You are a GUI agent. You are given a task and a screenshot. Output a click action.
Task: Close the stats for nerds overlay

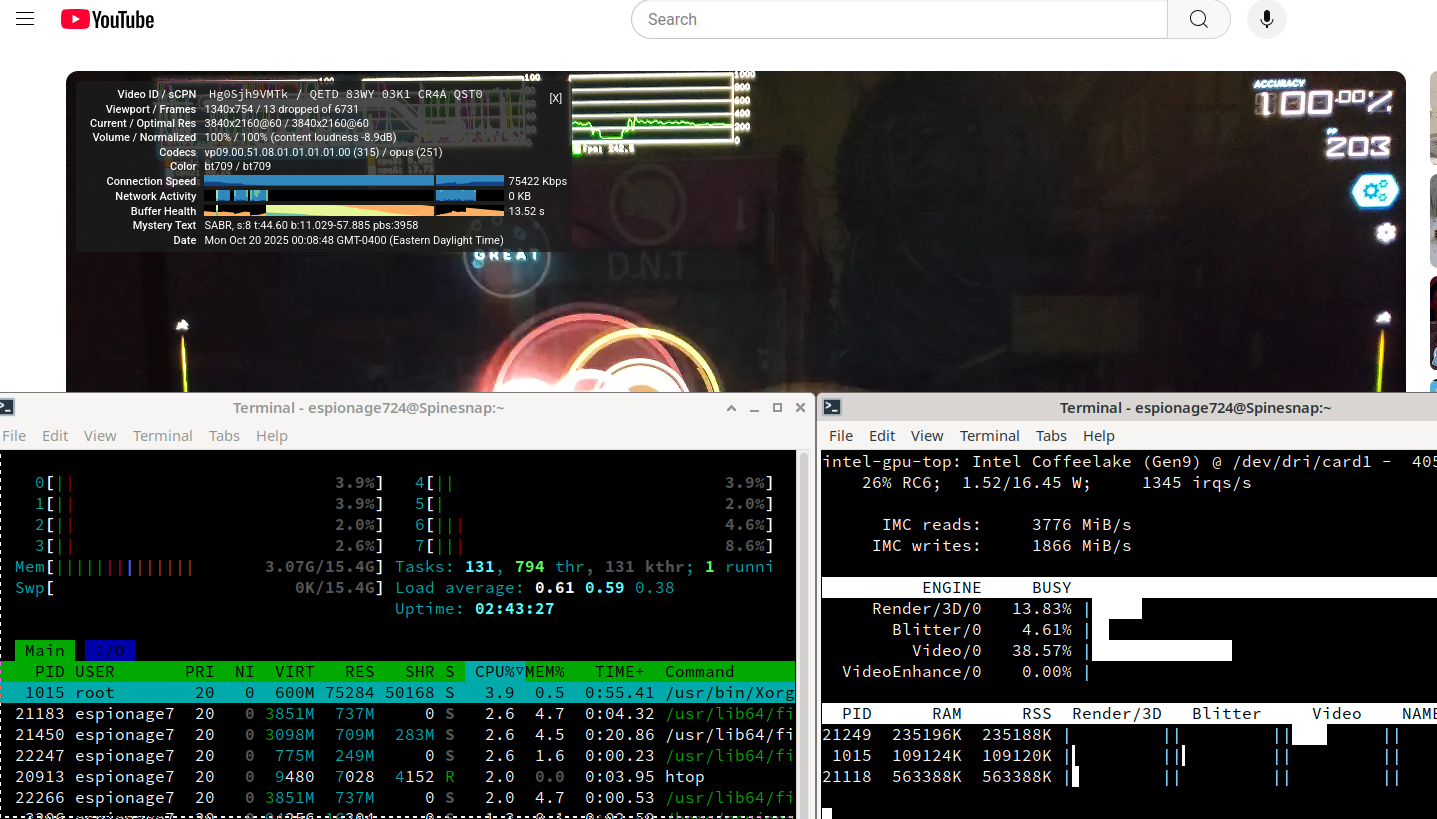pyautogui.click(x=555, y=98)
